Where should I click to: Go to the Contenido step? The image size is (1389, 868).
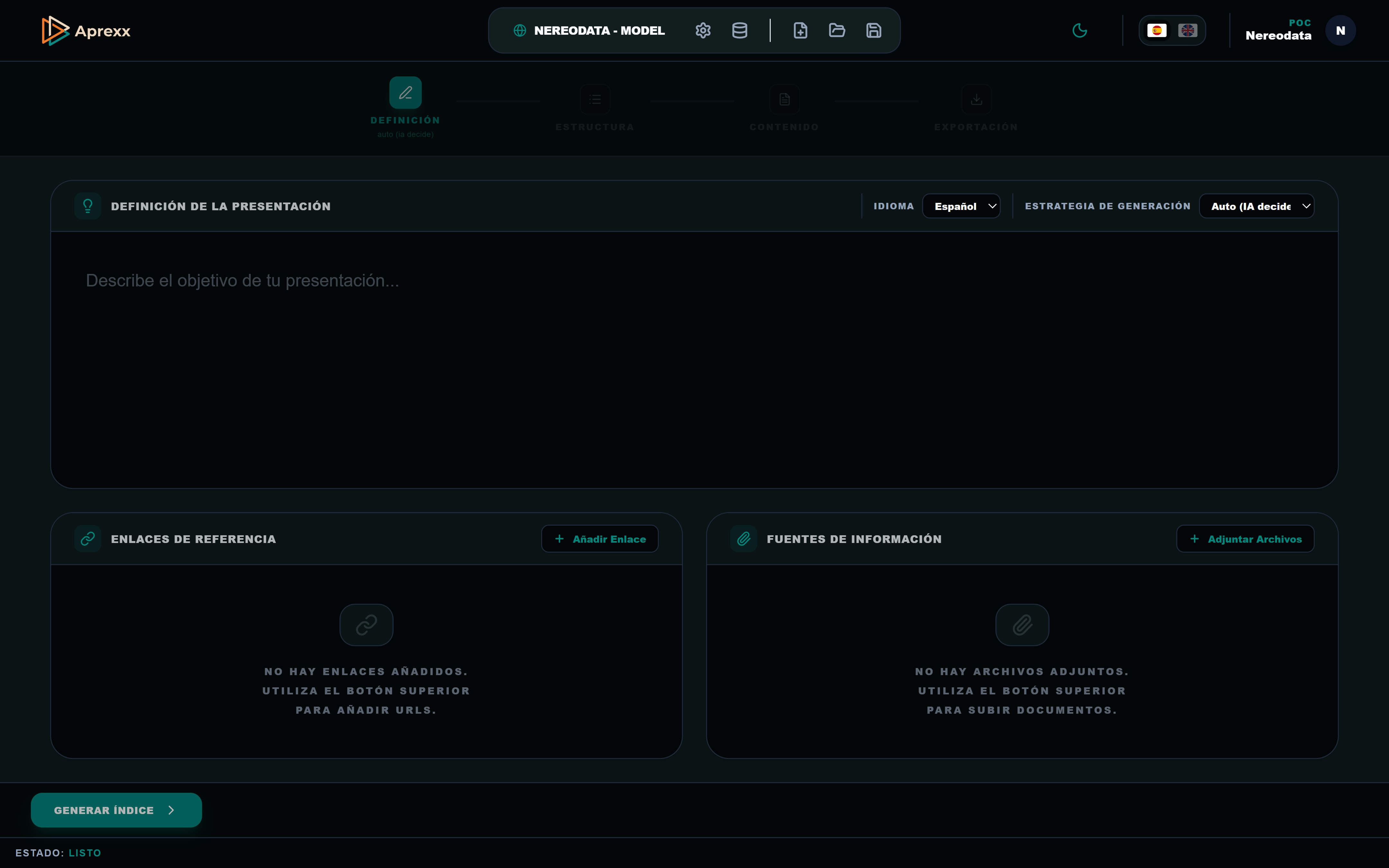(x=784, y=108)
